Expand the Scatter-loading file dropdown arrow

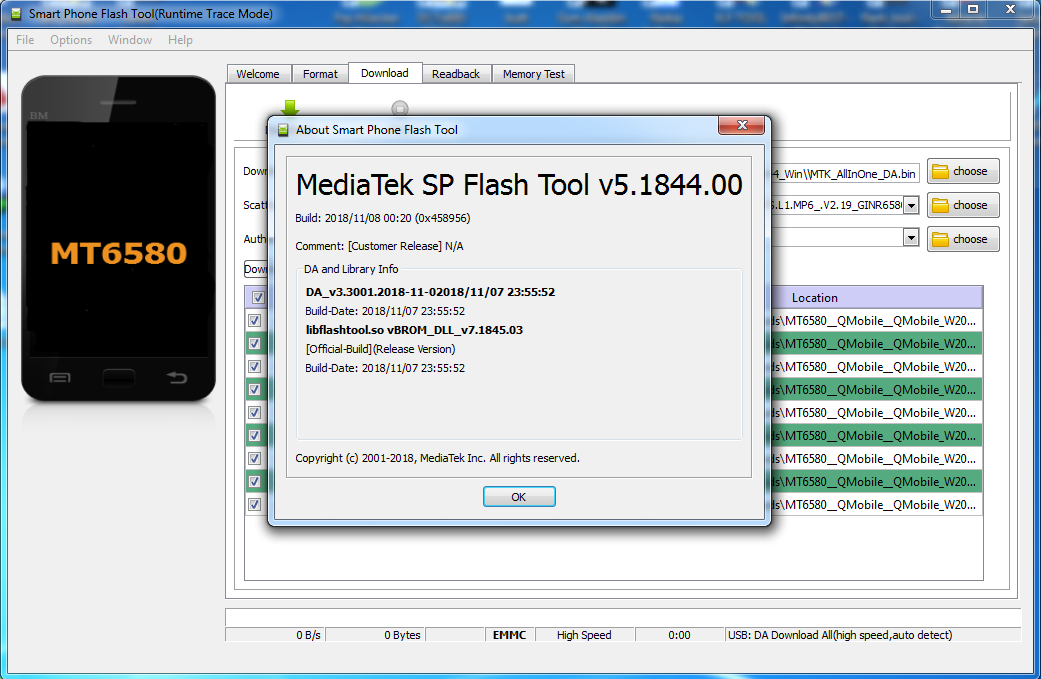point(912,206)
